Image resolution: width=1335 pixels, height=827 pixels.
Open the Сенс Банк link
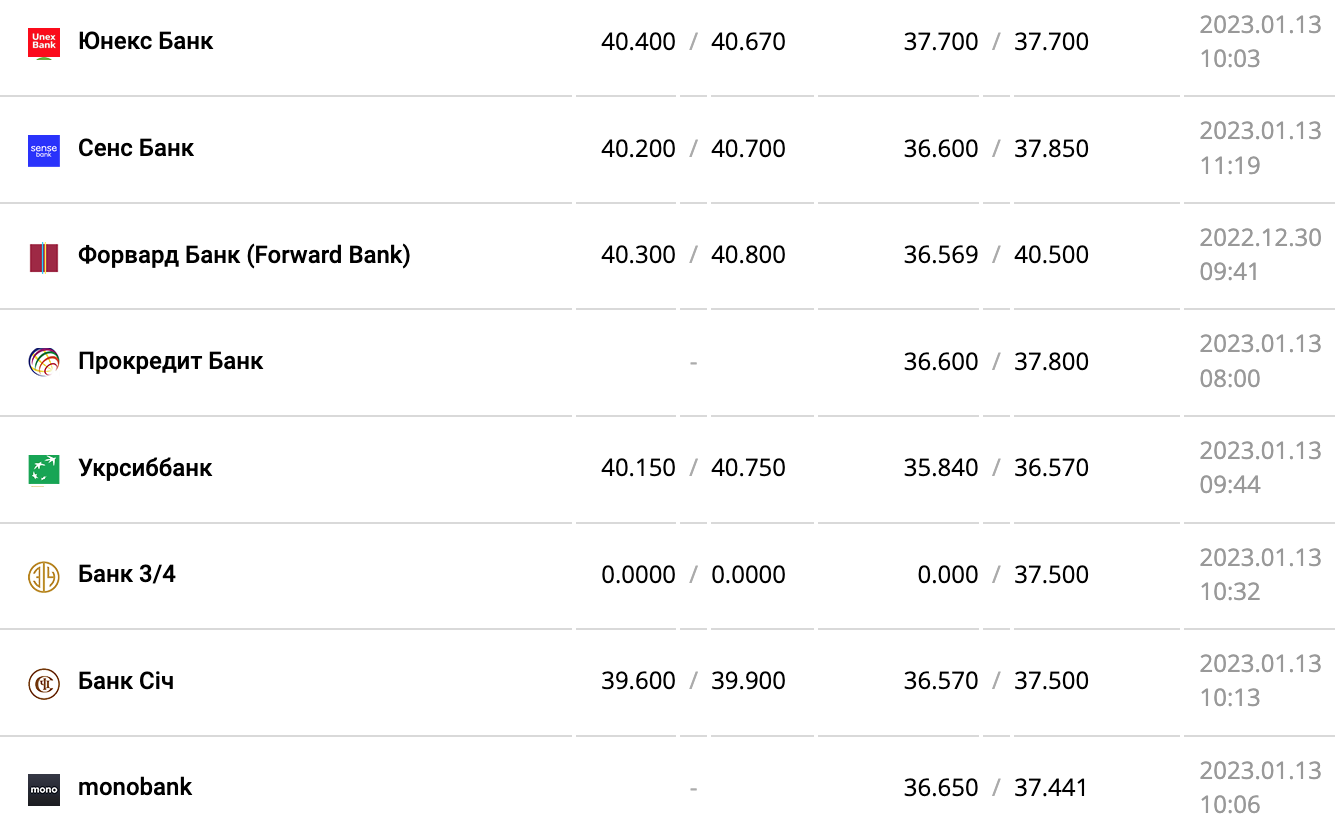[x=136, y=148]
